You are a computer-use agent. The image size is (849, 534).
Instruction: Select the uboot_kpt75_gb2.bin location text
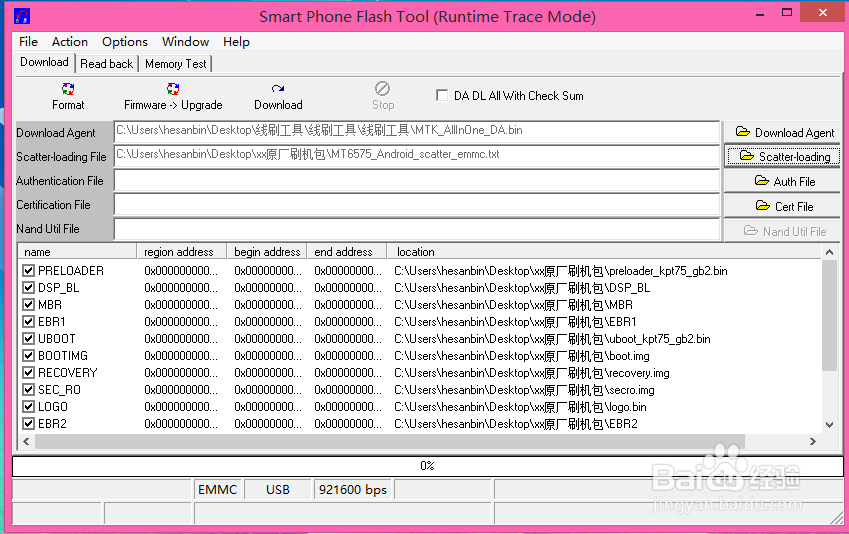pos(552,339)
